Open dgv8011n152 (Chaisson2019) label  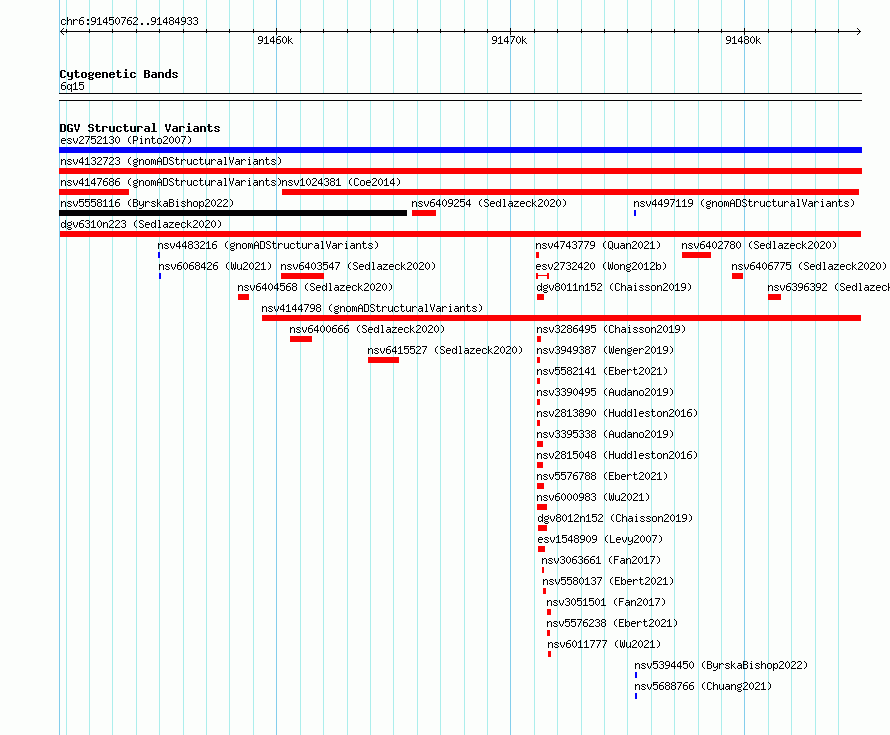[x=614, y=287]
